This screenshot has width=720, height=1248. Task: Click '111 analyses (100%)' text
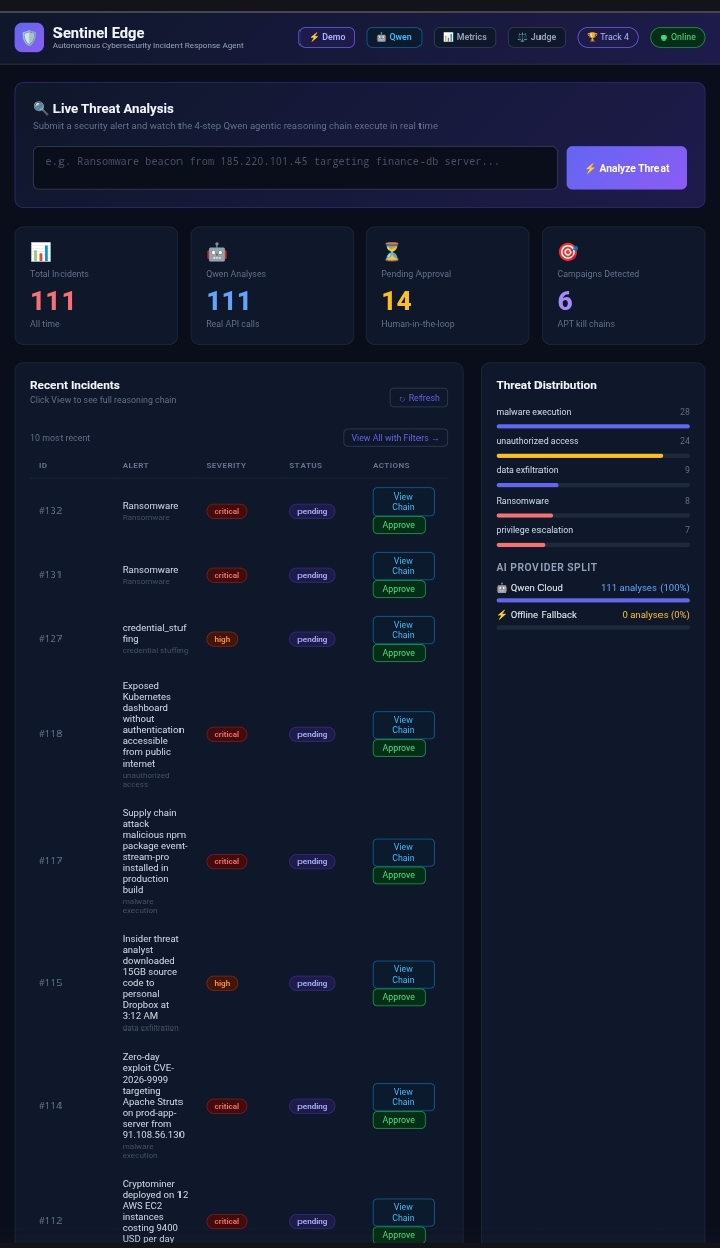click(645, 588)
